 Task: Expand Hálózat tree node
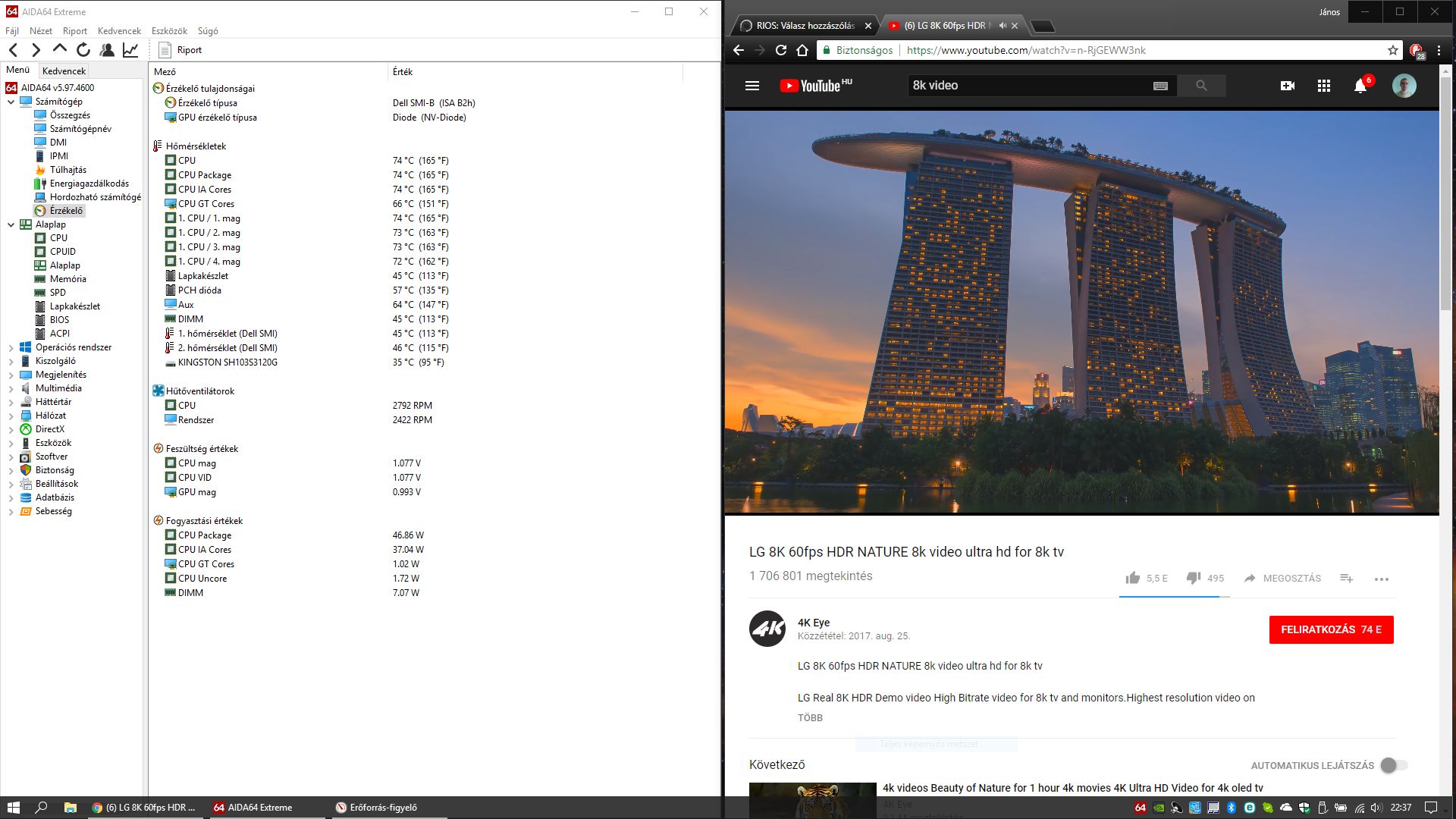pyautogui.click(x=11, y=416)
